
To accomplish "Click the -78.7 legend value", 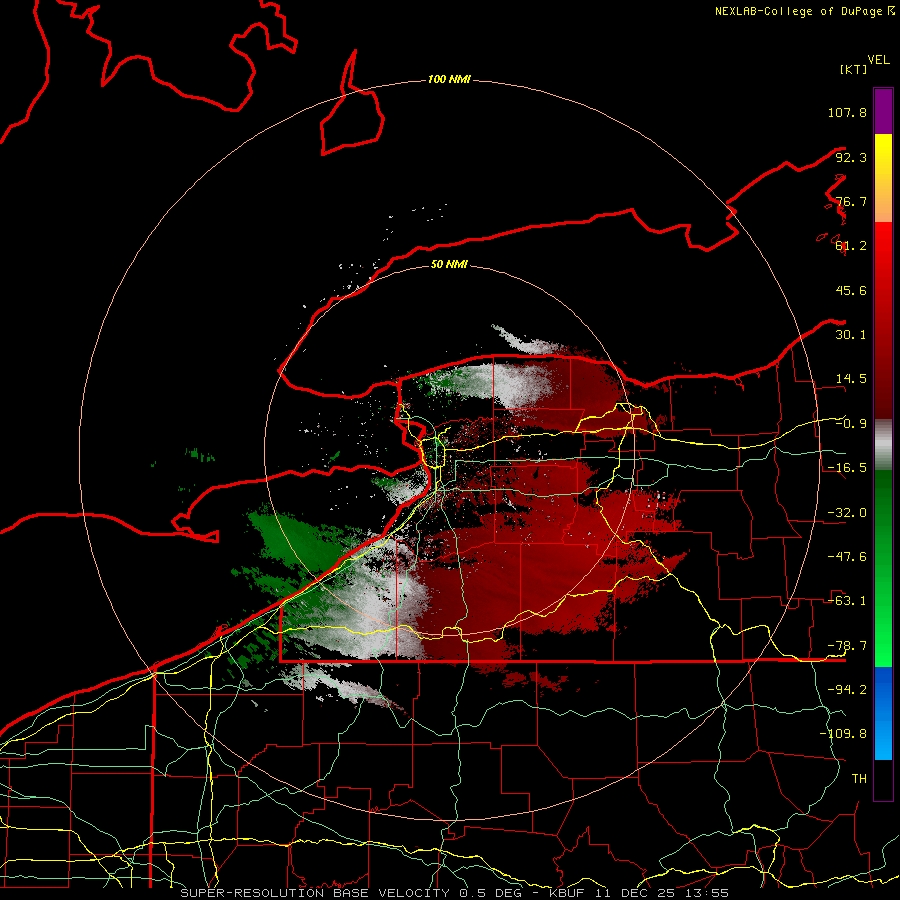I will click(x=847, y=646).
